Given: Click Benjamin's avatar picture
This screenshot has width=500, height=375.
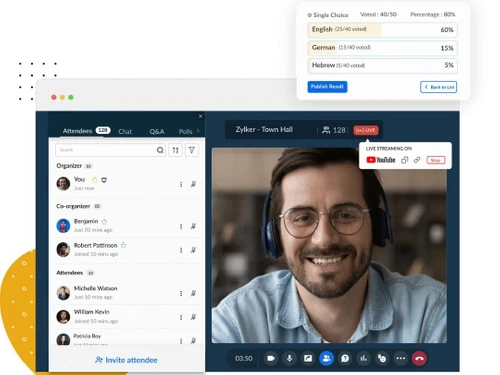Looking at the screenshot, I should pyautogui.click(x=63, y=226).
